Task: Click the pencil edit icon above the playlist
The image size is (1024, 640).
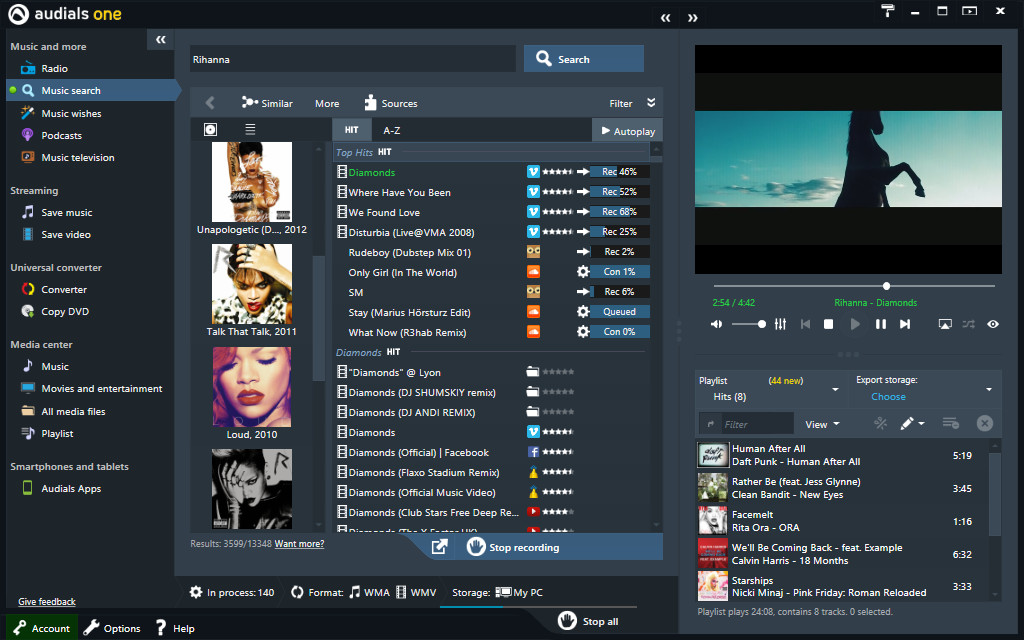Action: (908, 423)
